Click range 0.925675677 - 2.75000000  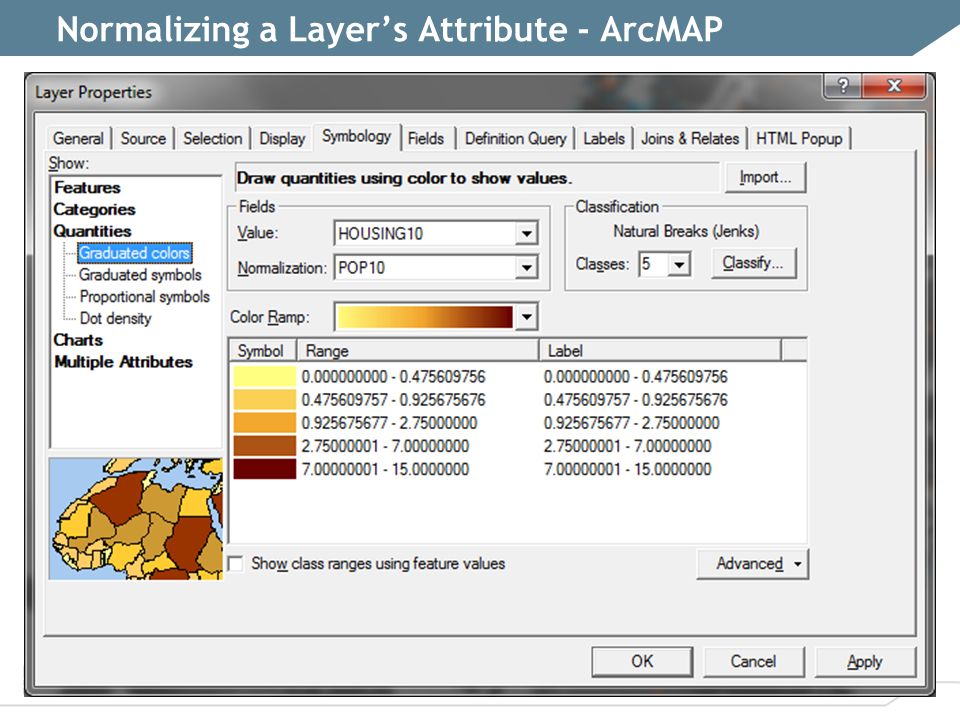pos(389,423)
